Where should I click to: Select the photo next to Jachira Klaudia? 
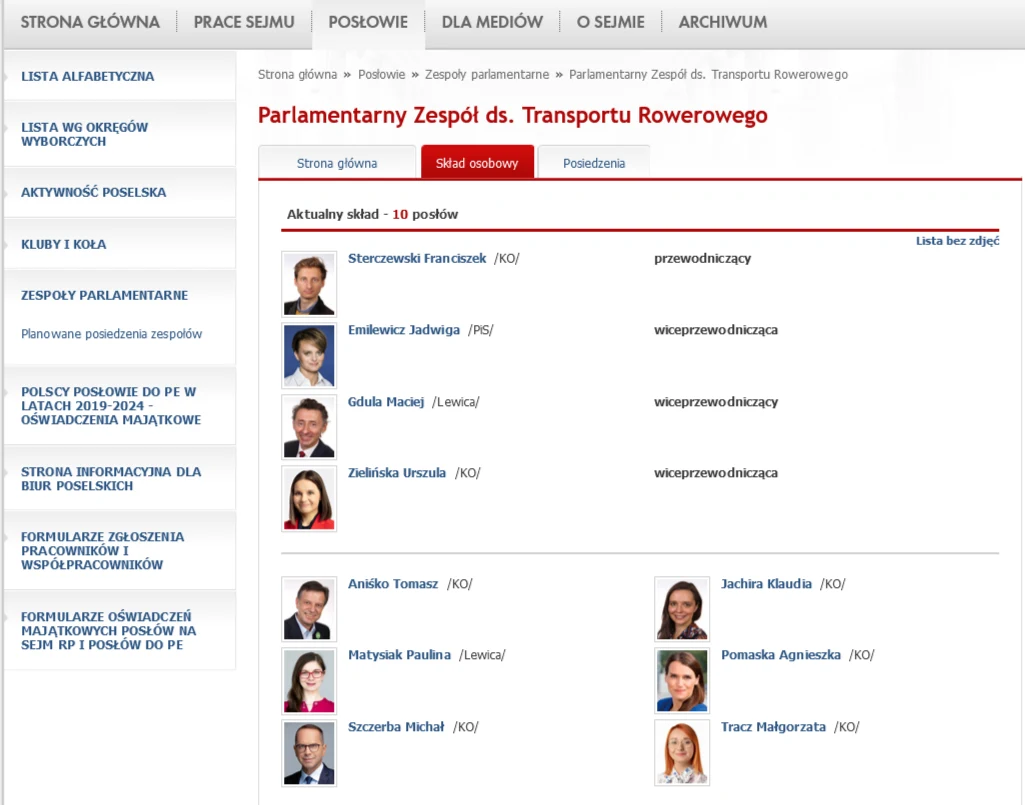(682, 608)
